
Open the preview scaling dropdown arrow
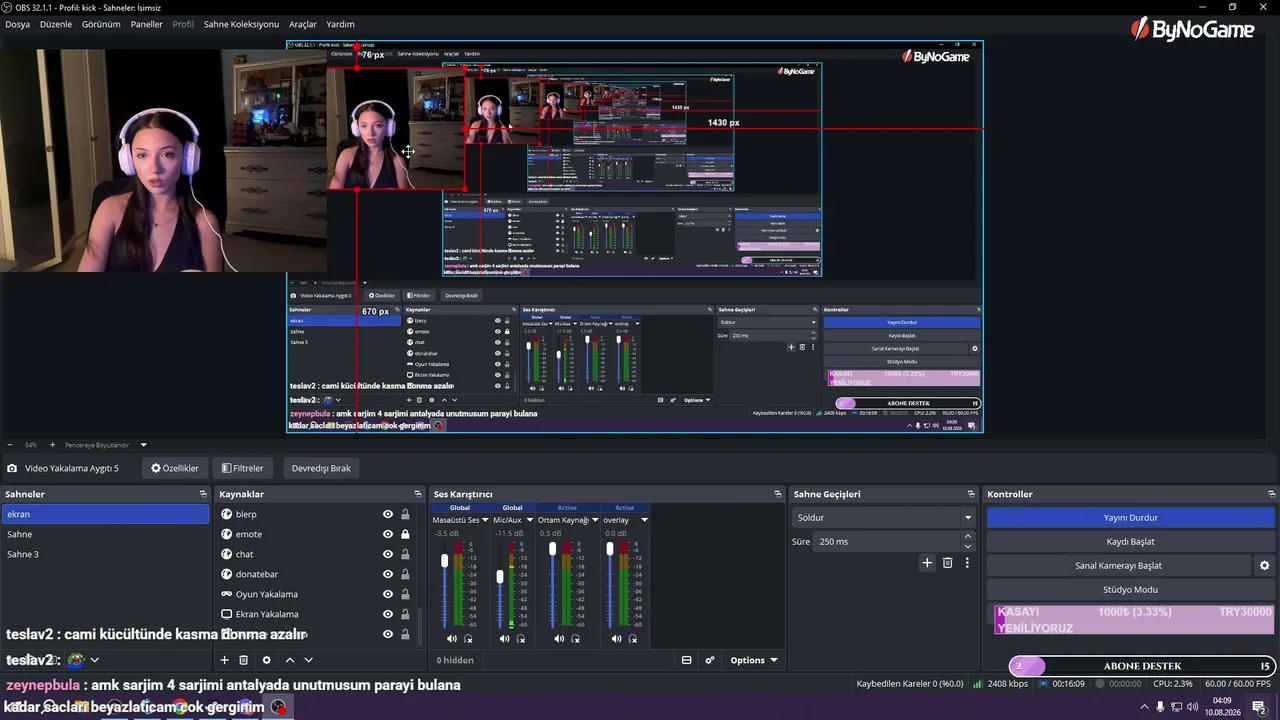pyautogui.click(x=143, y=445)
